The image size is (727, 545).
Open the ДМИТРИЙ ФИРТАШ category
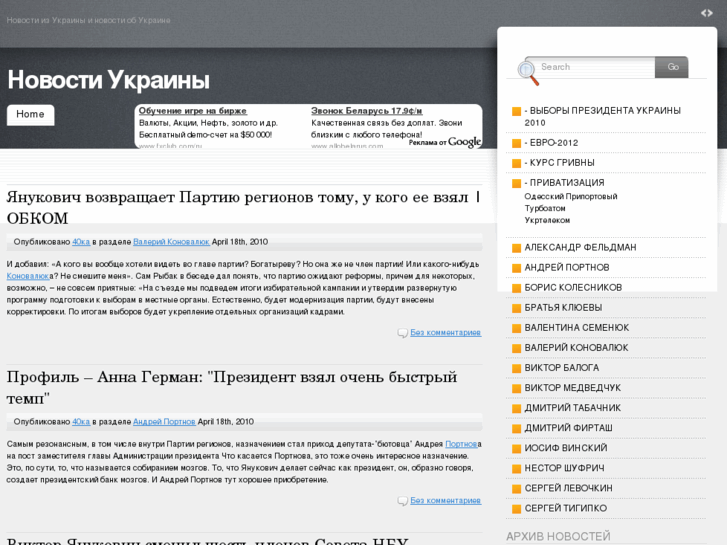click(568, 428)
